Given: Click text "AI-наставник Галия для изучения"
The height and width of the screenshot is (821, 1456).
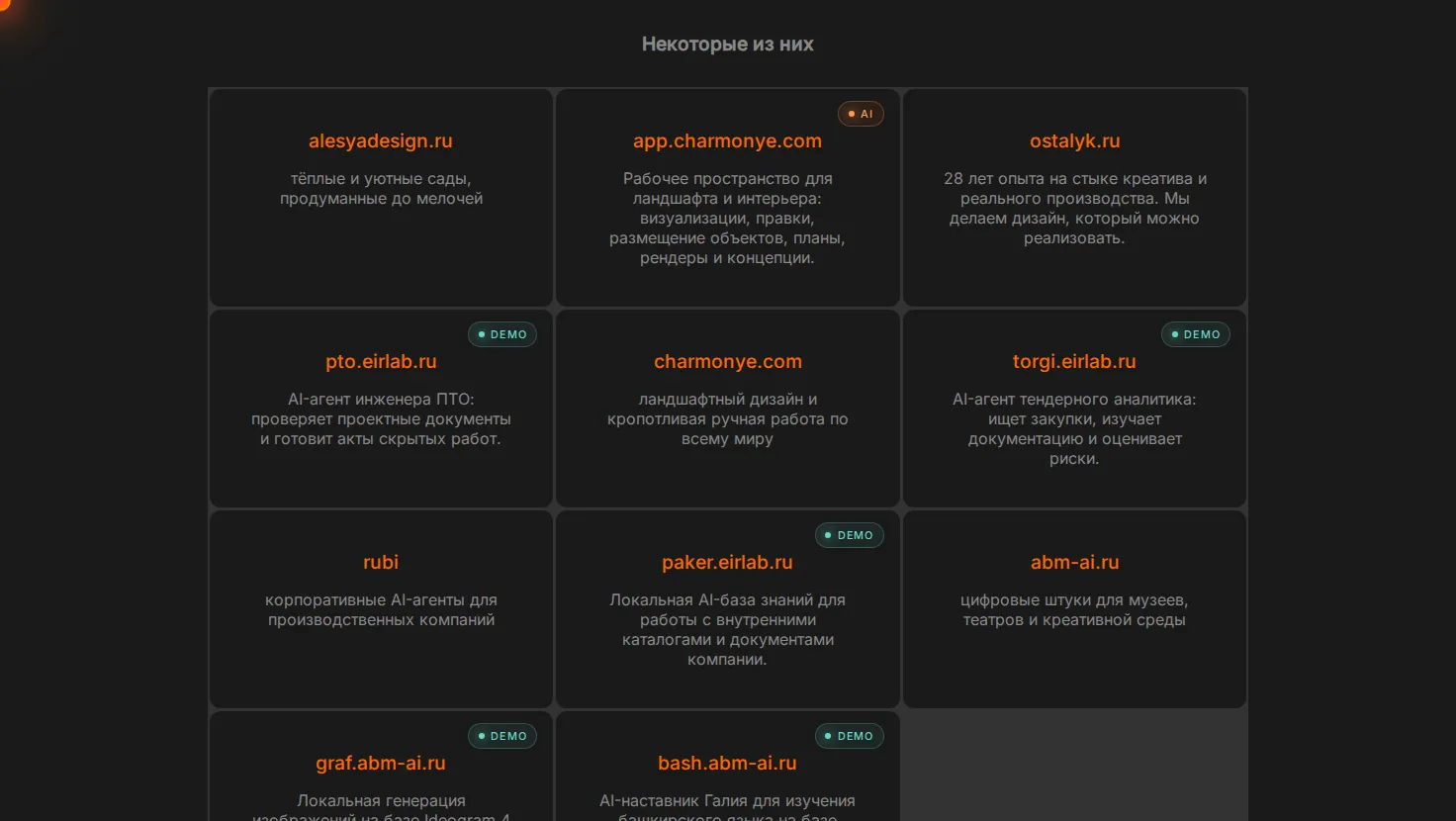Looking at the screenshot, I should 727,800.
